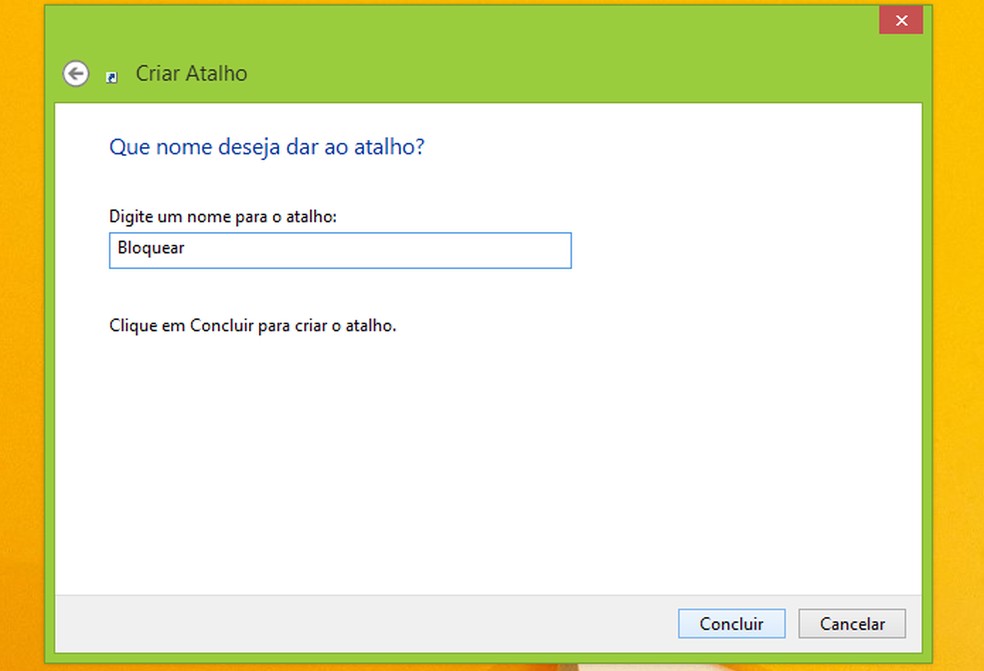
Task: Cancel the shortcut creation
Action: 852,623
